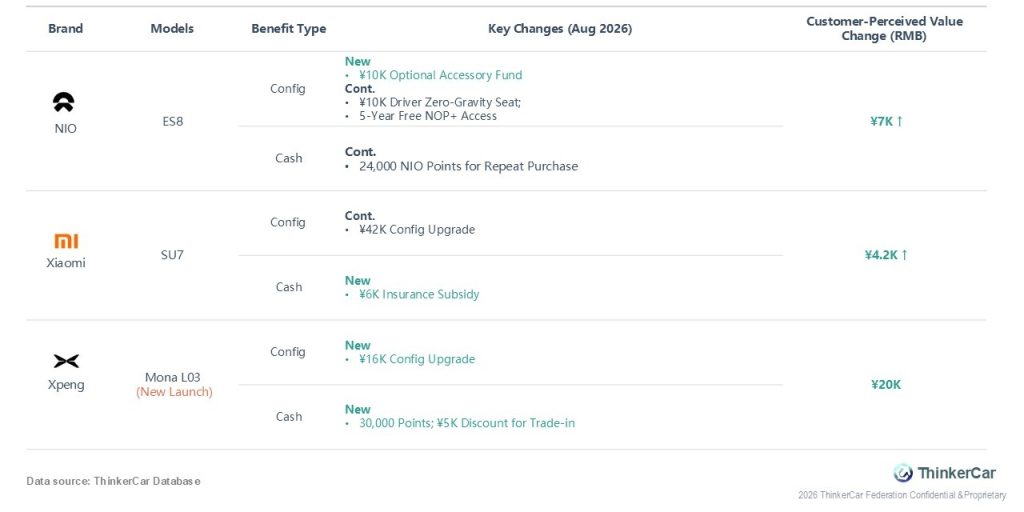Click the Xpeng X logo icon

tap(66, 361)
